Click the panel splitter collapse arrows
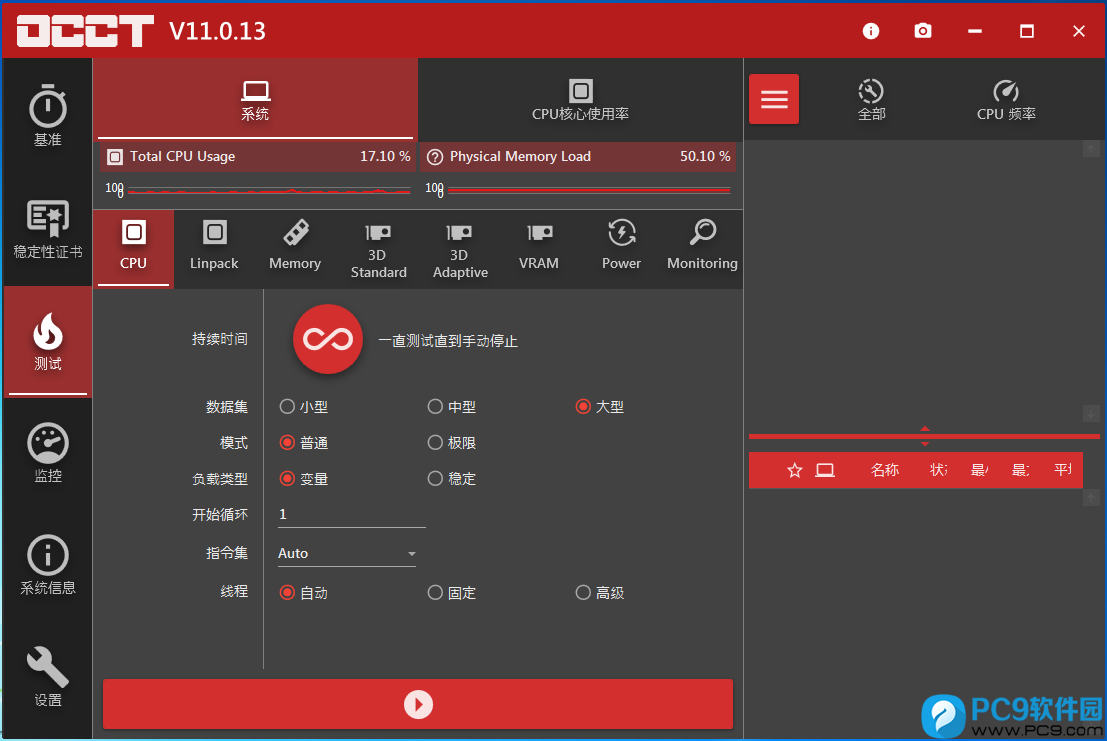Screen dimensions: 1107x741 (x=924, y=436)
